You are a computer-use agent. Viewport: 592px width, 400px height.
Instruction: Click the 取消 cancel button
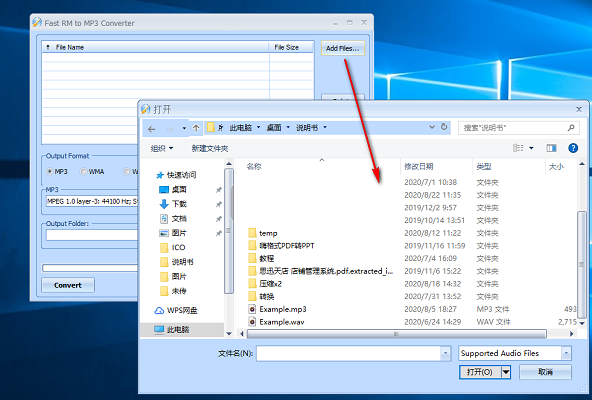click(x=545, y=372)
